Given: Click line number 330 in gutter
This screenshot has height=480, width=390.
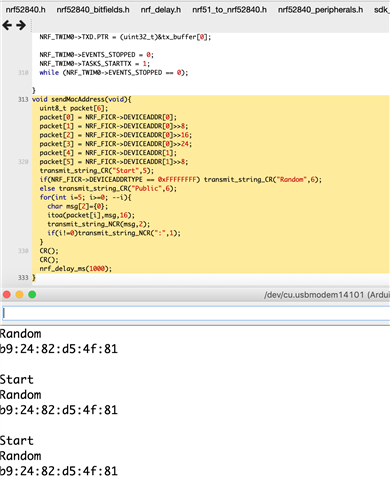Looking at the screenshot, I should coord(23,251).
